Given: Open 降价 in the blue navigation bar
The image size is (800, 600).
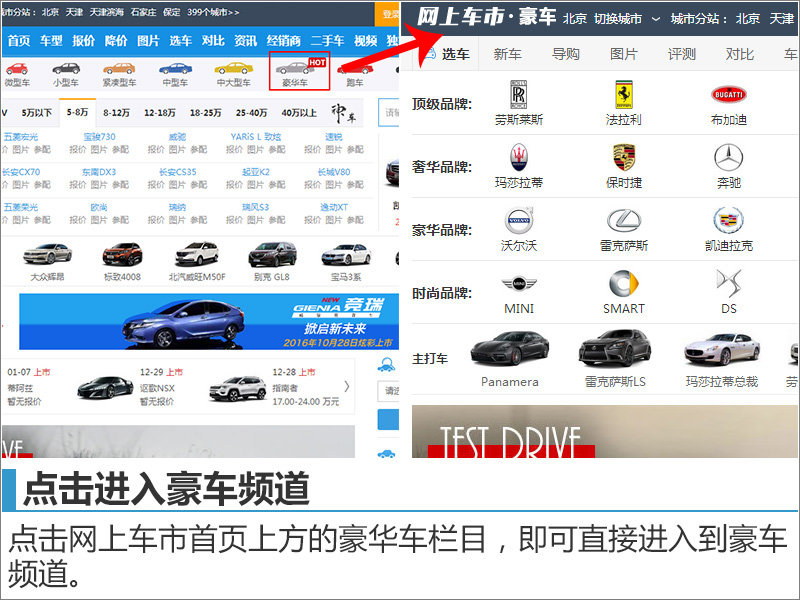Looking at the screenshot, I should click(116, 40).
